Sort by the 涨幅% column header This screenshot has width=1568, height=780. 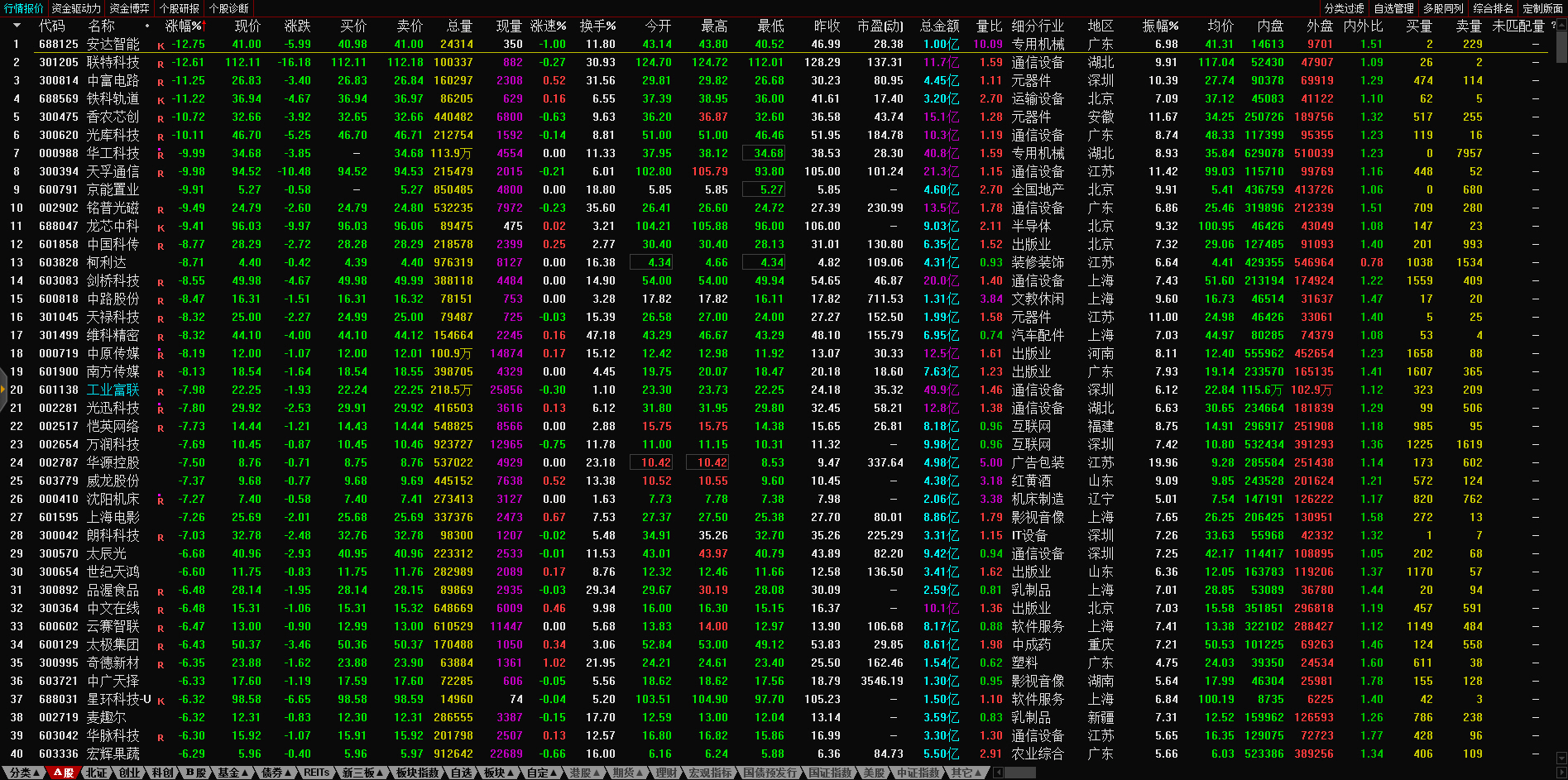click(184, 26)
